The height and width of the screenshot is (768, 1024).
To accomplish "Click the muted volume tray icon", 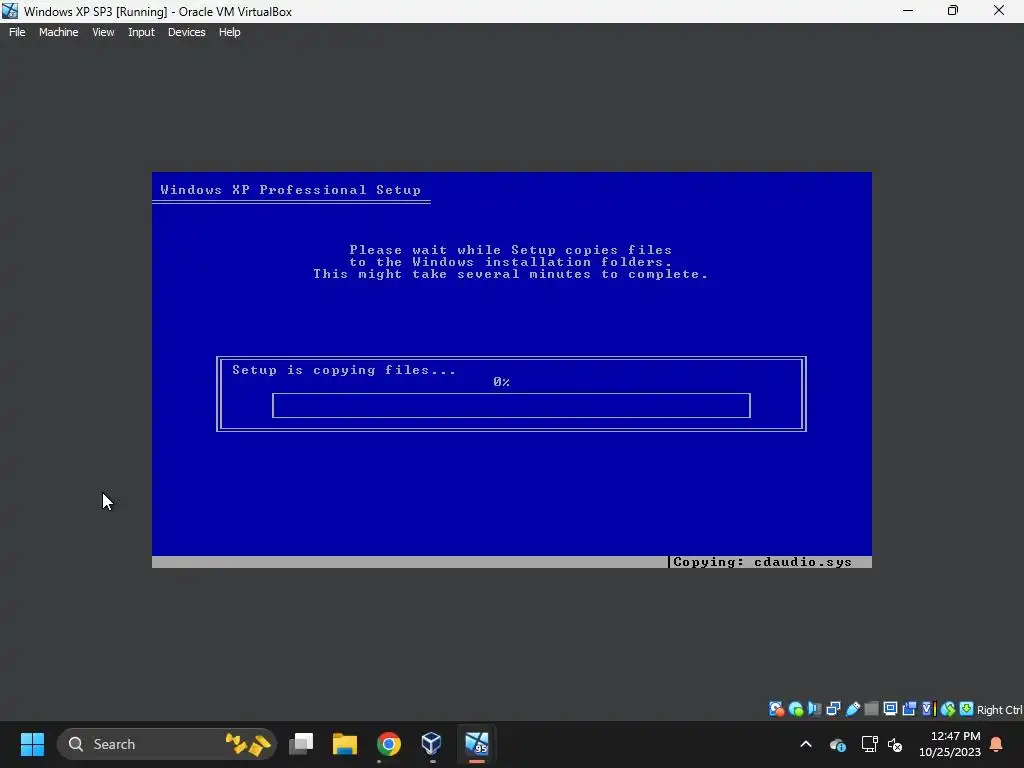I will [895, 744].
